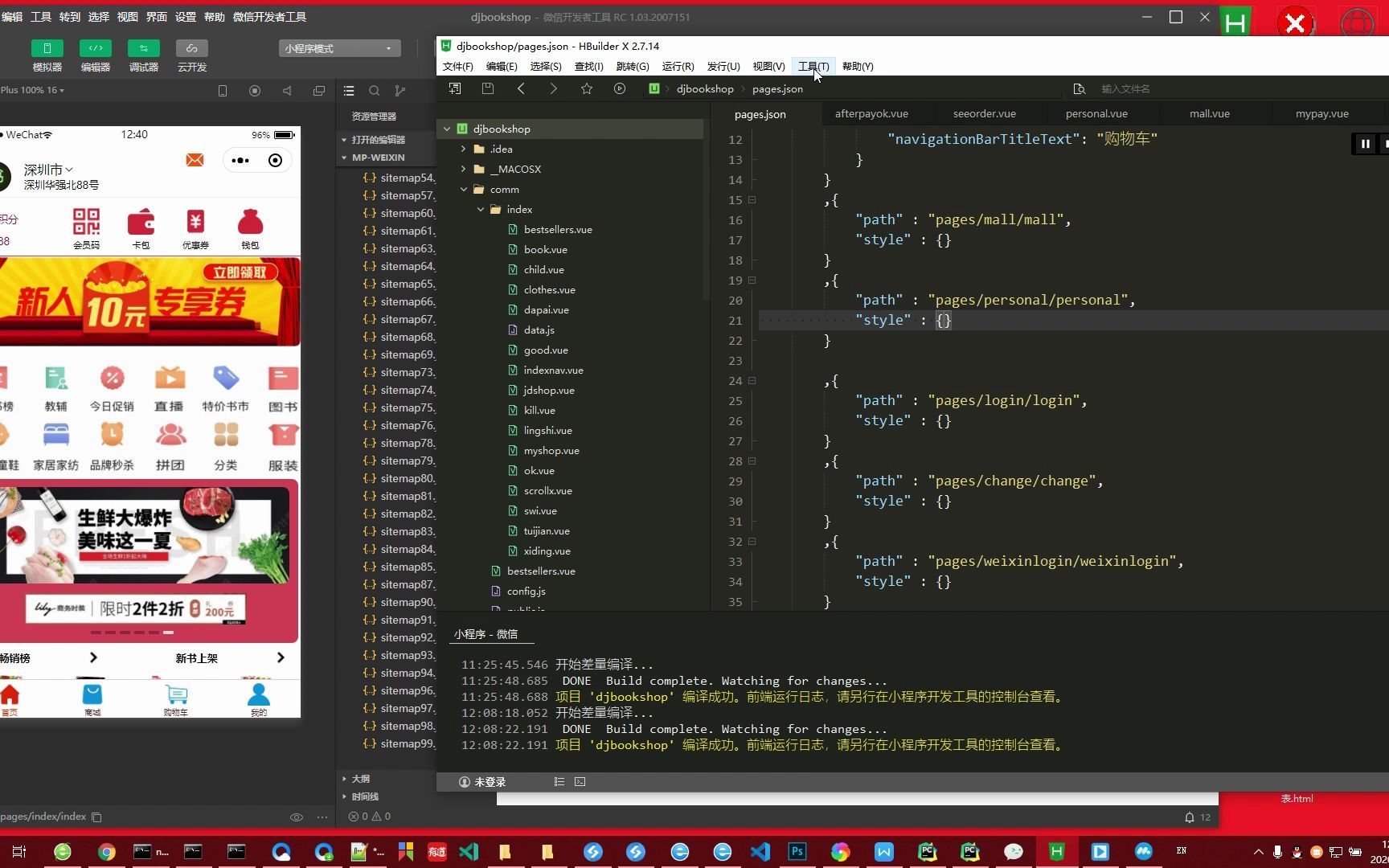This screenshot has height=868, width=1389.
Task: Toggle simulator sound speaker icon
Action: tap(287, 91)
